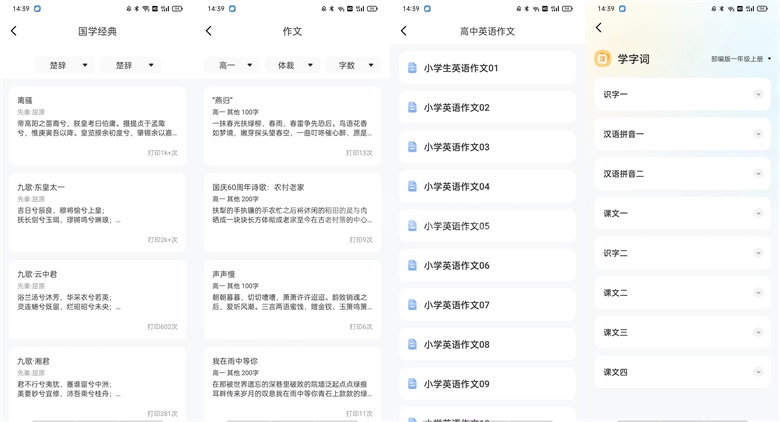
Task: Go back from the 国学经典 screen
Action: (14, 31)
